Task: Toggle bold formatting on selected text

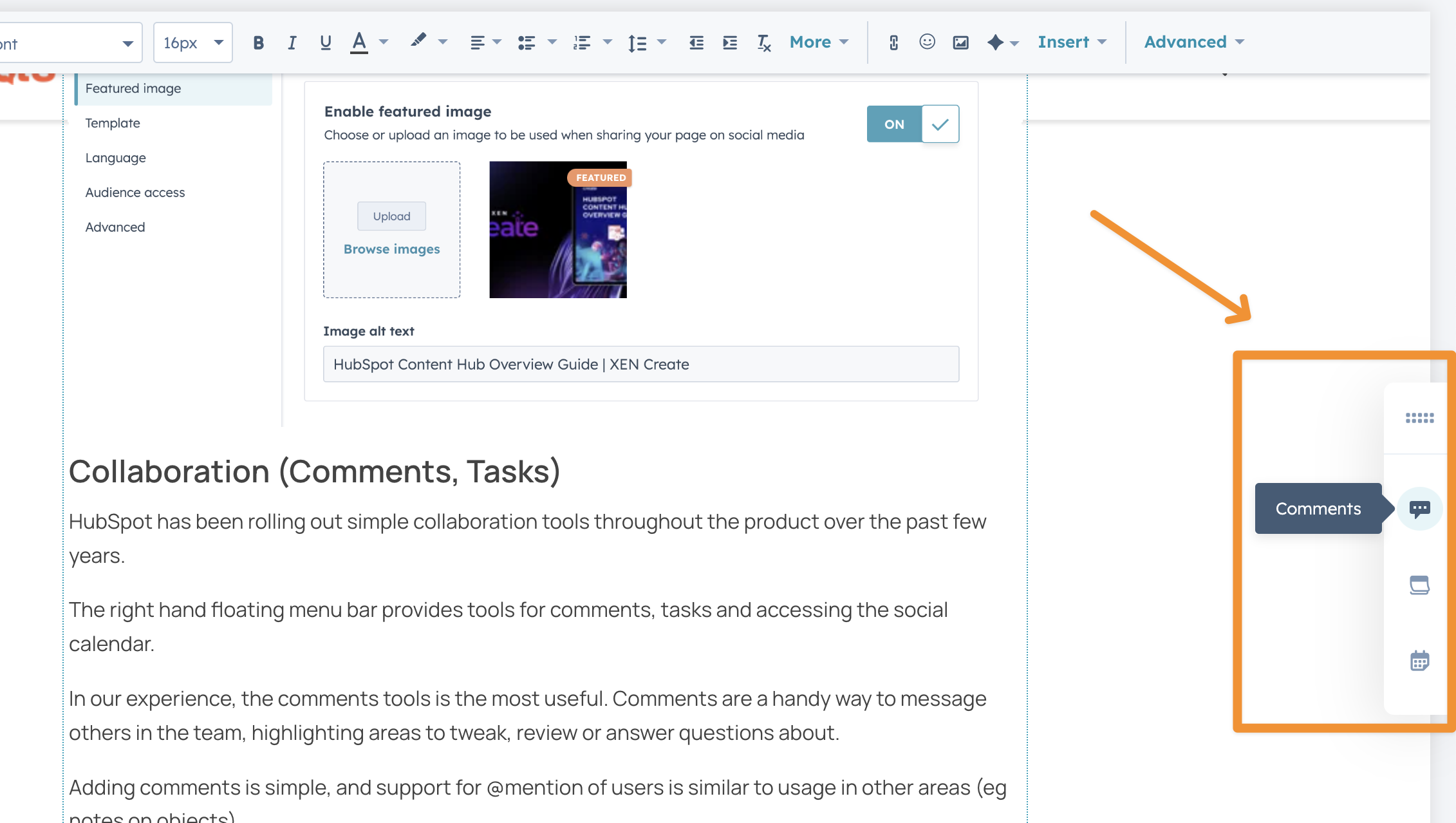Action: [x=258, y=42]
